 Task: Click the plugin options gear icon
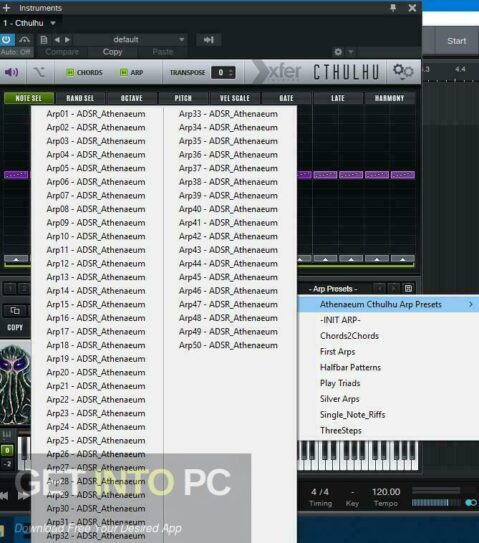click(x=338, y=52)
